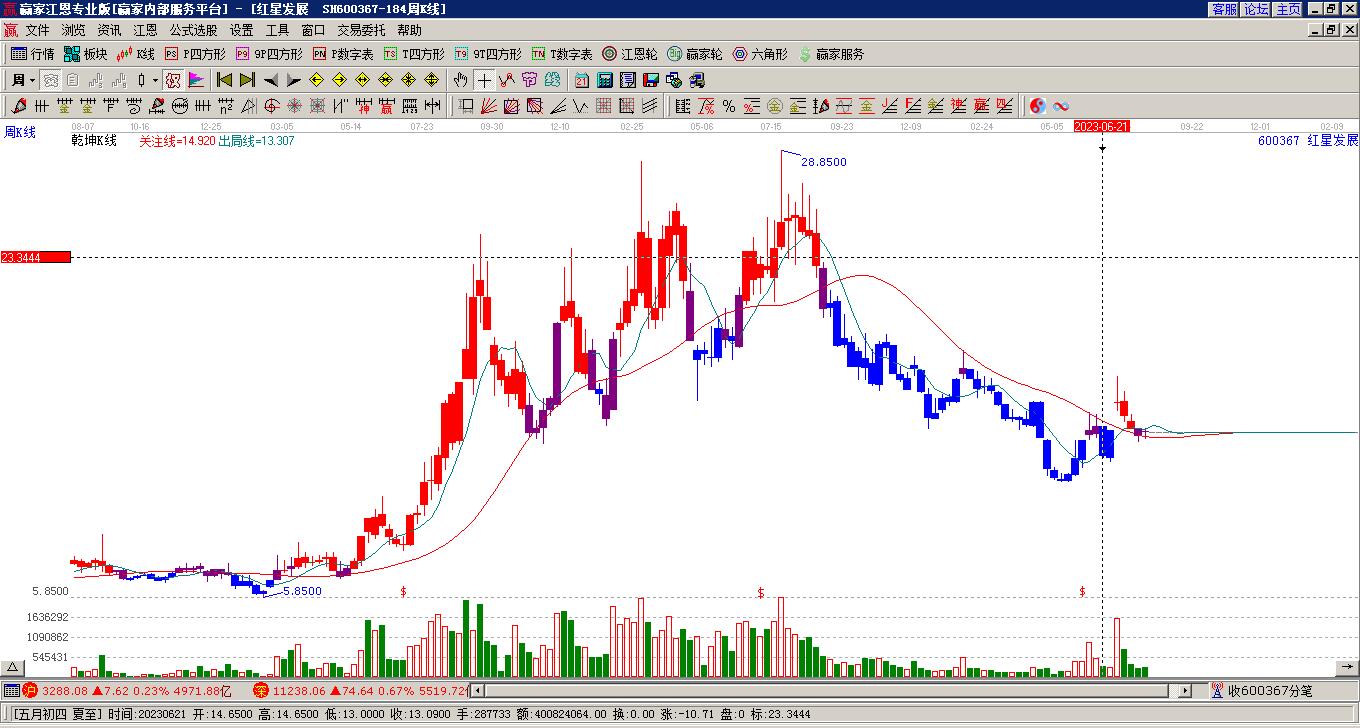The image size is (1360, 728).
Task: Click the colored flag marker icon
Action: pos(196,80)
